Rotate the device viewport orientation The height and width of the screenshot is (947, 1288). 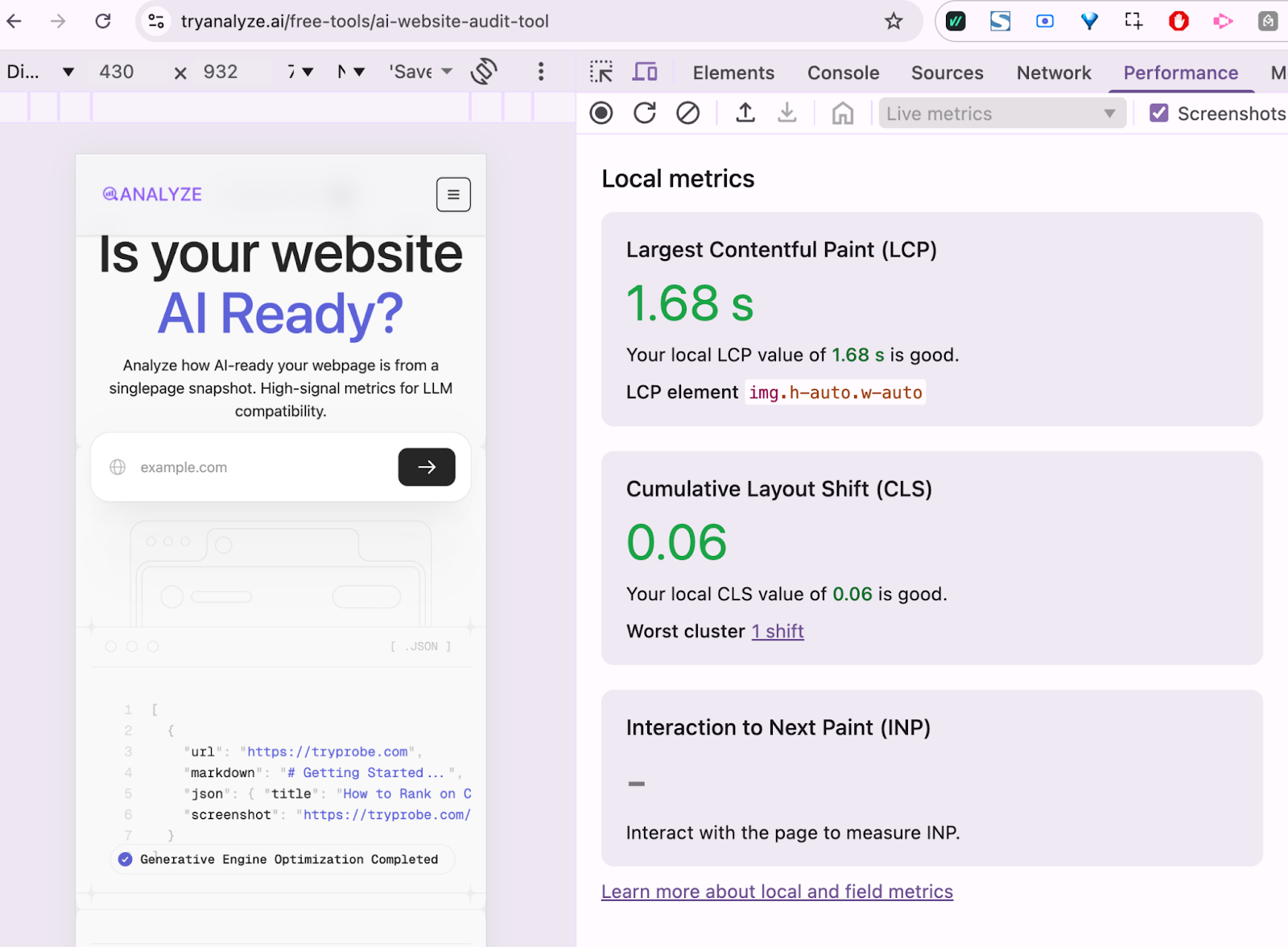tap(484, 72)
